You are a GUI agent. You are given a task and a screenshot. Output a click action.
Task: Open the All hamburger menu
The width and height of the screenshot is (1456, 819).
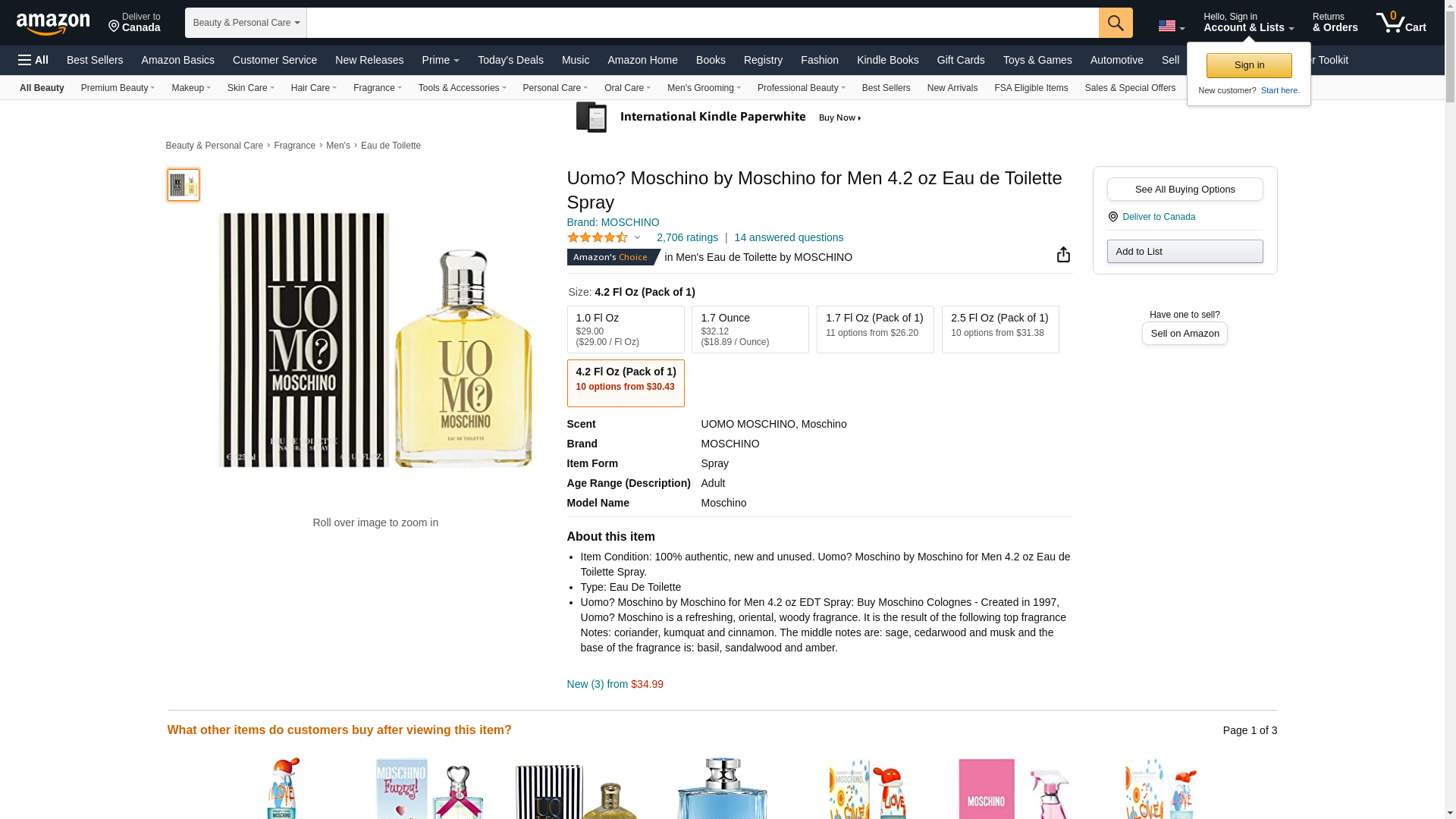click(x=33, y=60)
